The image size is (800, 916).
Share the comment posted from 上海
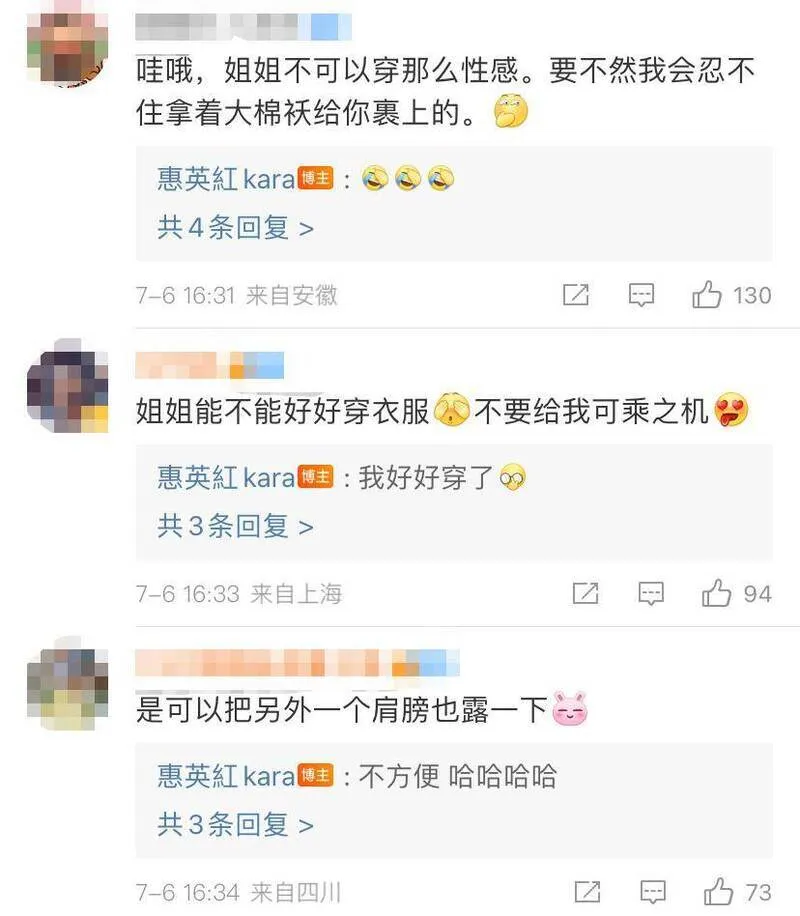586,593
